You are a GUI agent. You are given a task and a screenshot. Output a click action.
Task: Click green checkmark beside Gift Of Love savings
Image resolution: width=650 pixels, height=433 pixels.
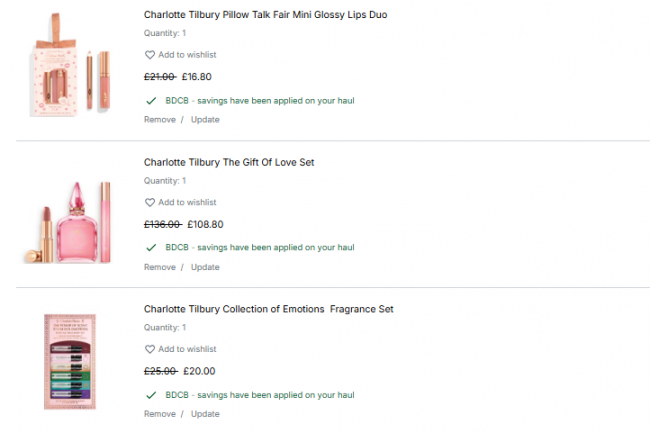point(151,247)
